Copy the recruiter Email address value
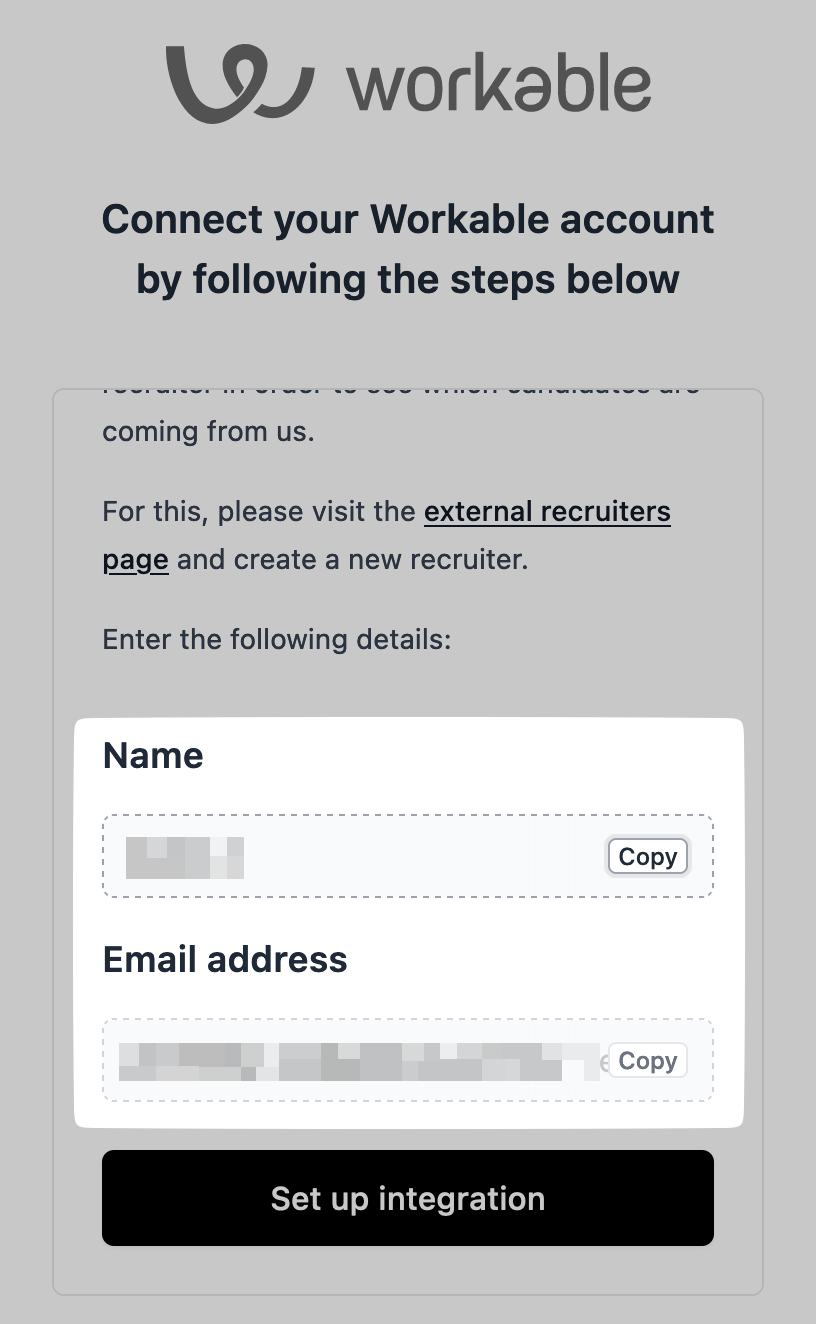This screenshot has width=816, height=1324. pos(647,1061)
